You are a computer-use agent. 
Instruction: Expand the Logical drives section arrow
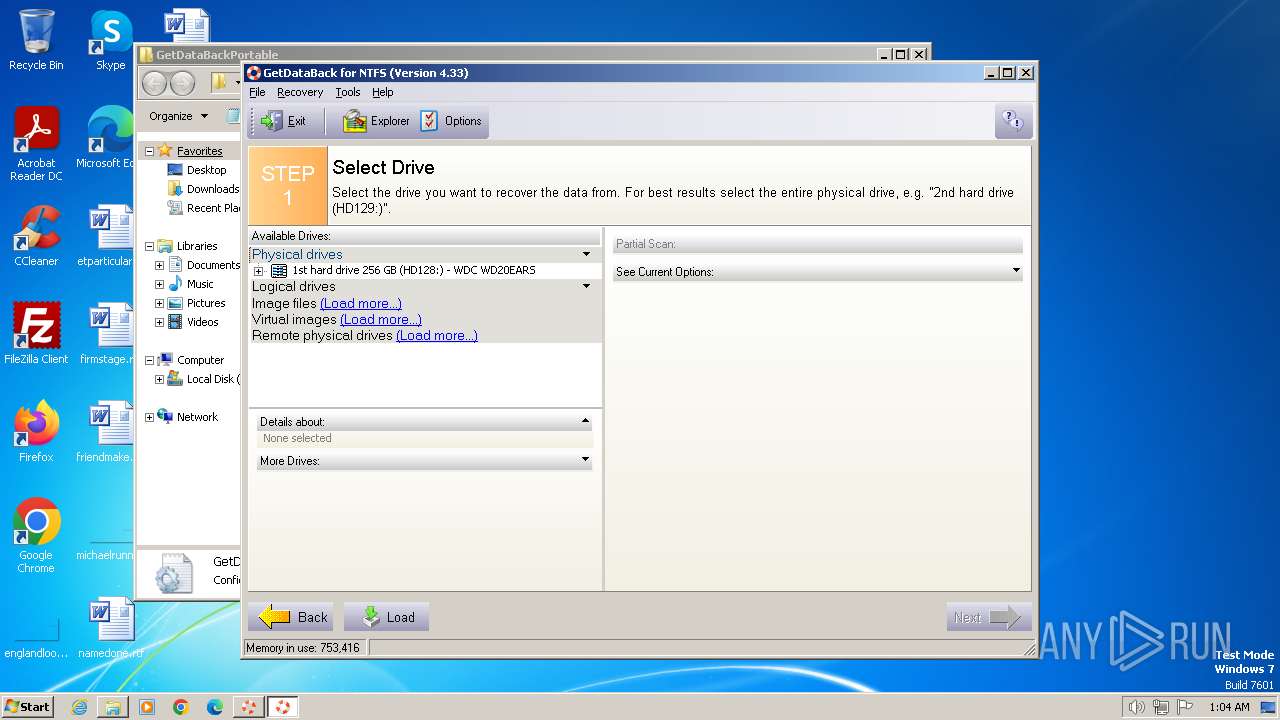coord(587,286)
